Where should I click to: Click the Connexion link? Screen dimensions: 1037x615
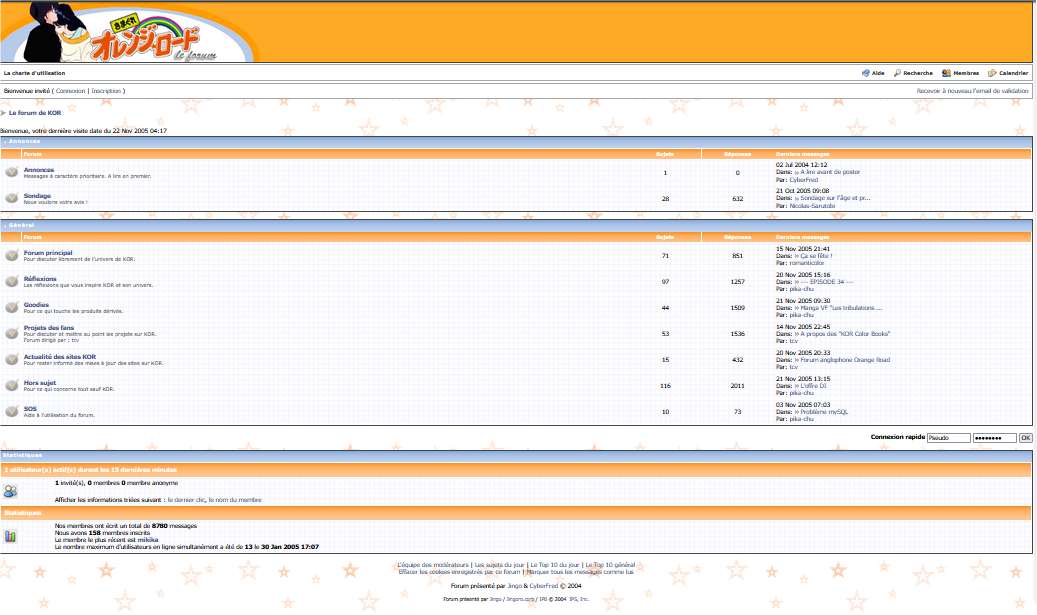[x=71, y=91]
